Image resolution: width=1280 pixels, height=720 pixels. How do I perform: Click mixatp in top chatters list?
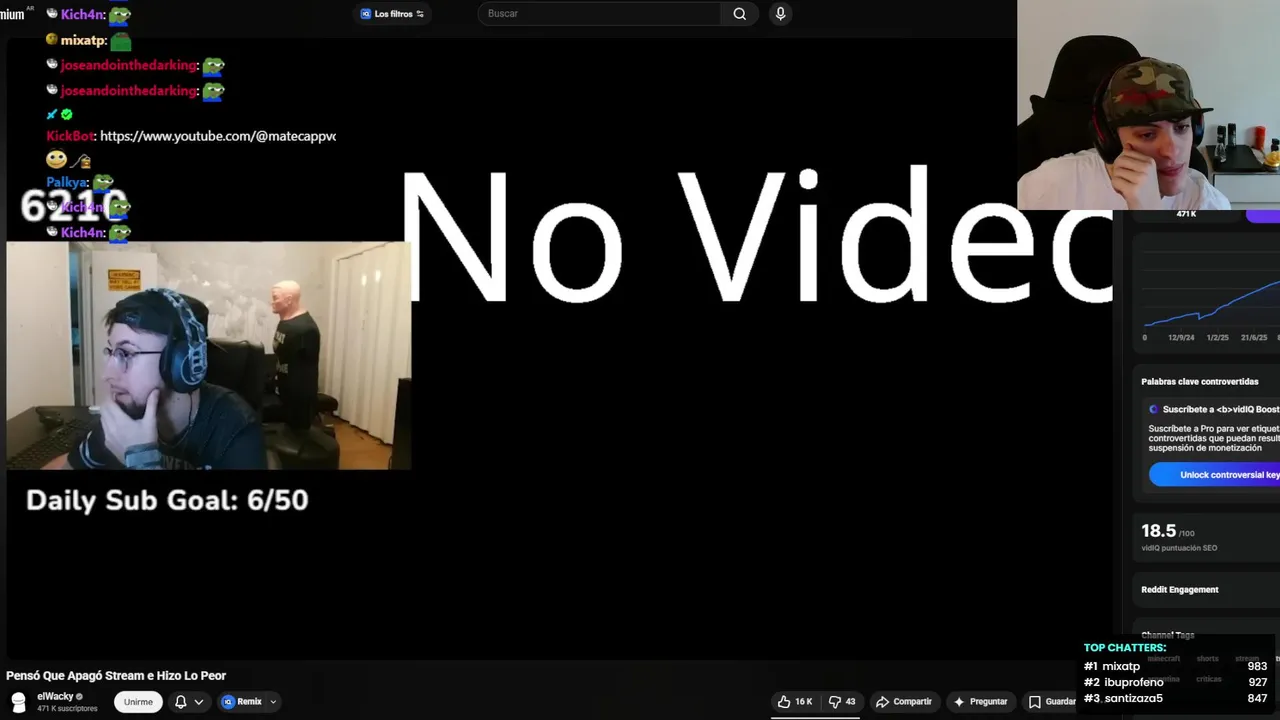[1120, 666]
